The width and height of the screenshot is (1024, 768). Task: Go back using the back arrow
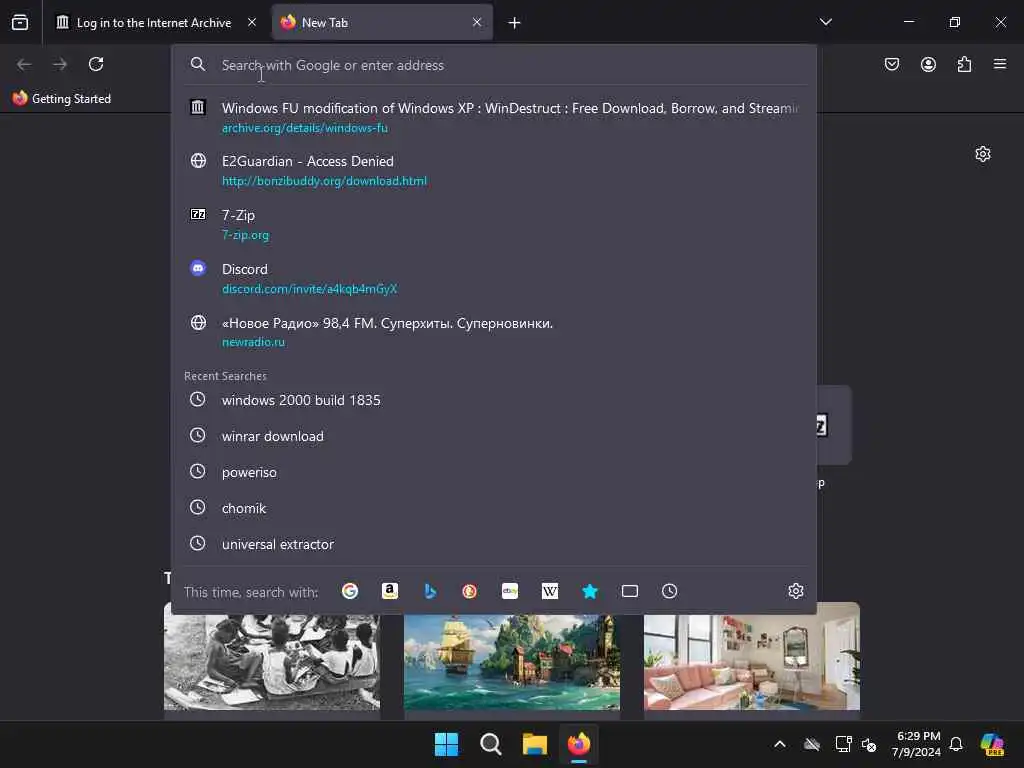tap(24, 64)
